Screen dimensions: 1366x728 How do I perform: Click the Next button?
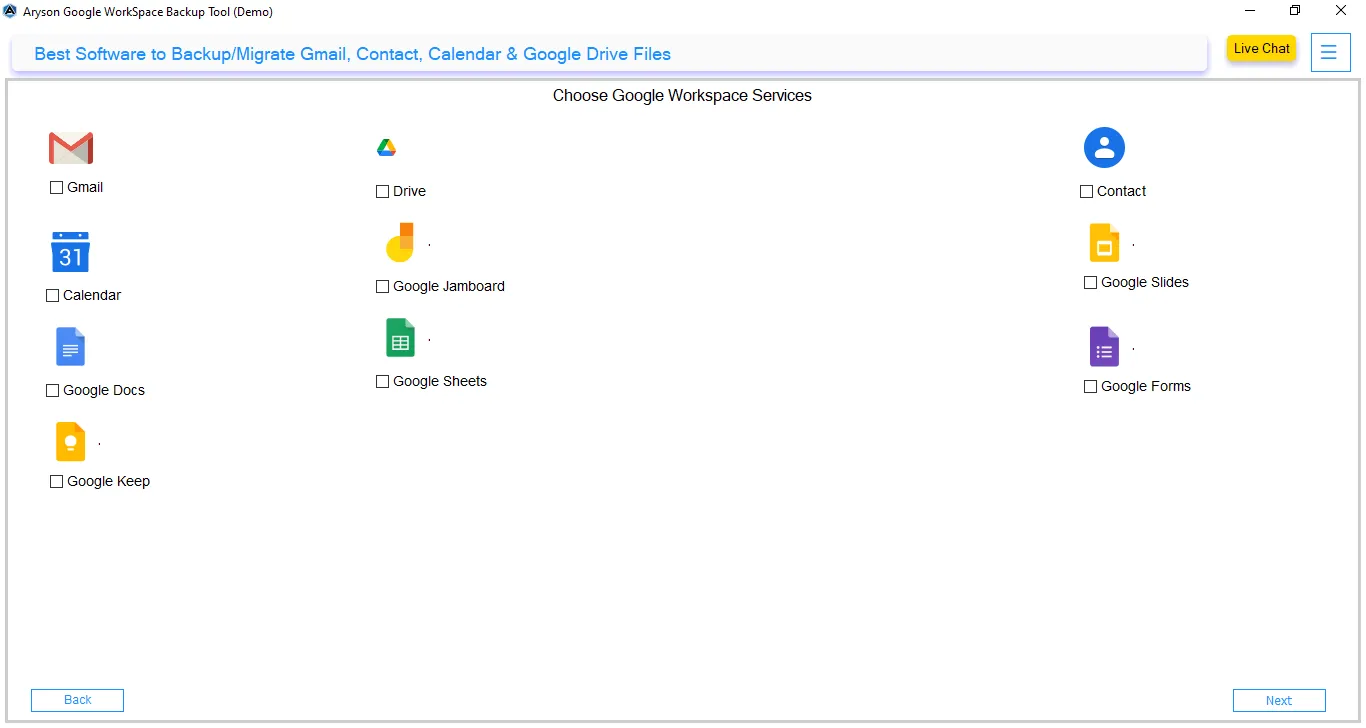pos(1279,700)
